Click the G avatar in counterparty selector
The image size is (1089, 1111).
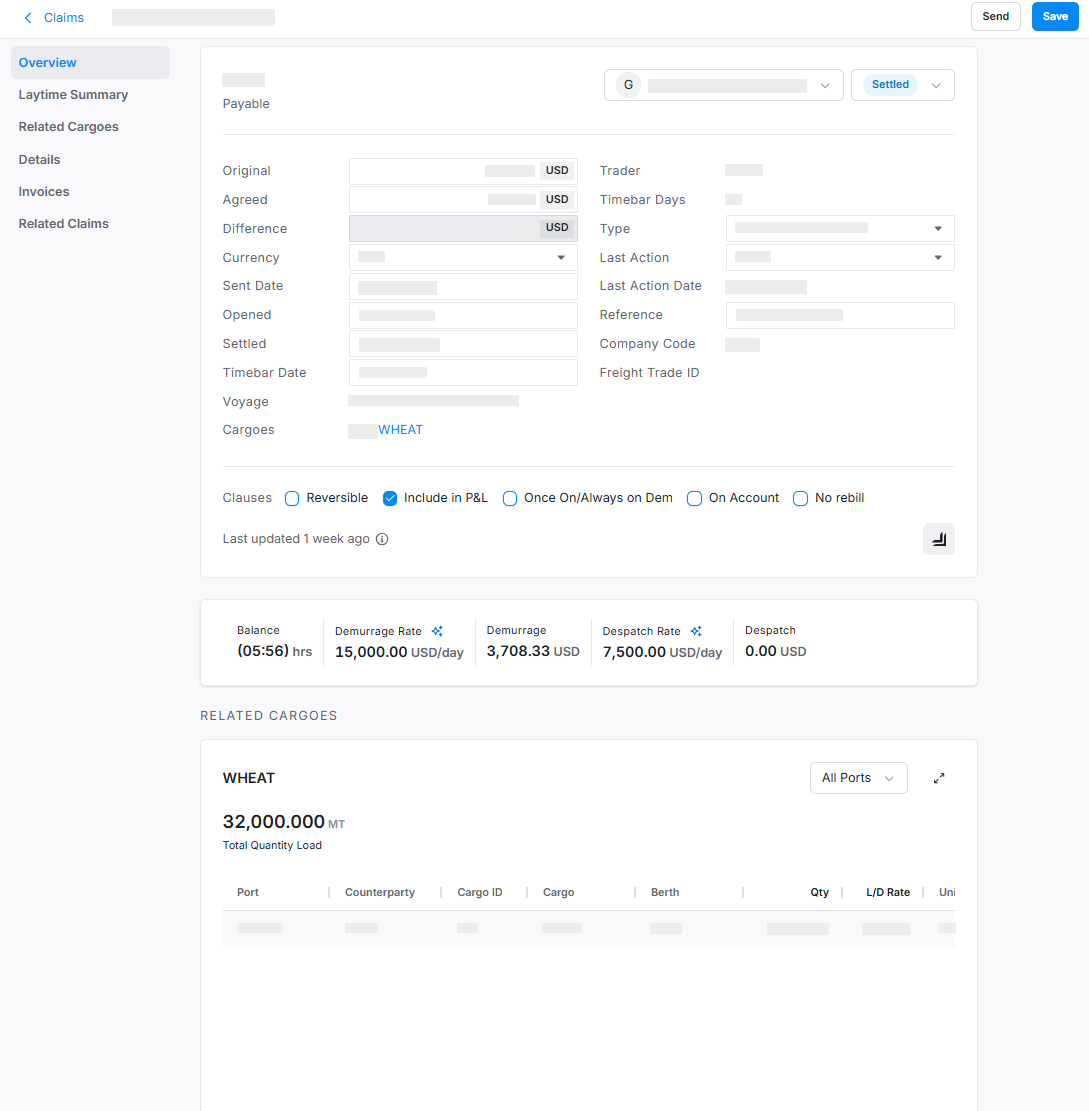tap(628, 85)
